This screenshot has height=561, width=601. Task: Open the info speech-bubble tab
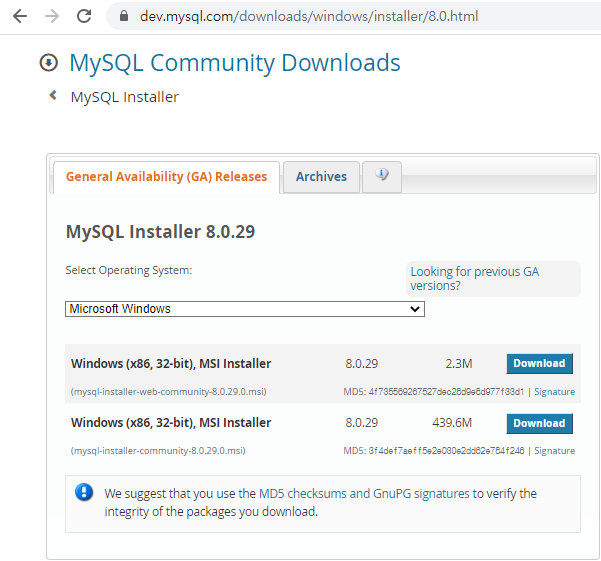tap(382, 177)
